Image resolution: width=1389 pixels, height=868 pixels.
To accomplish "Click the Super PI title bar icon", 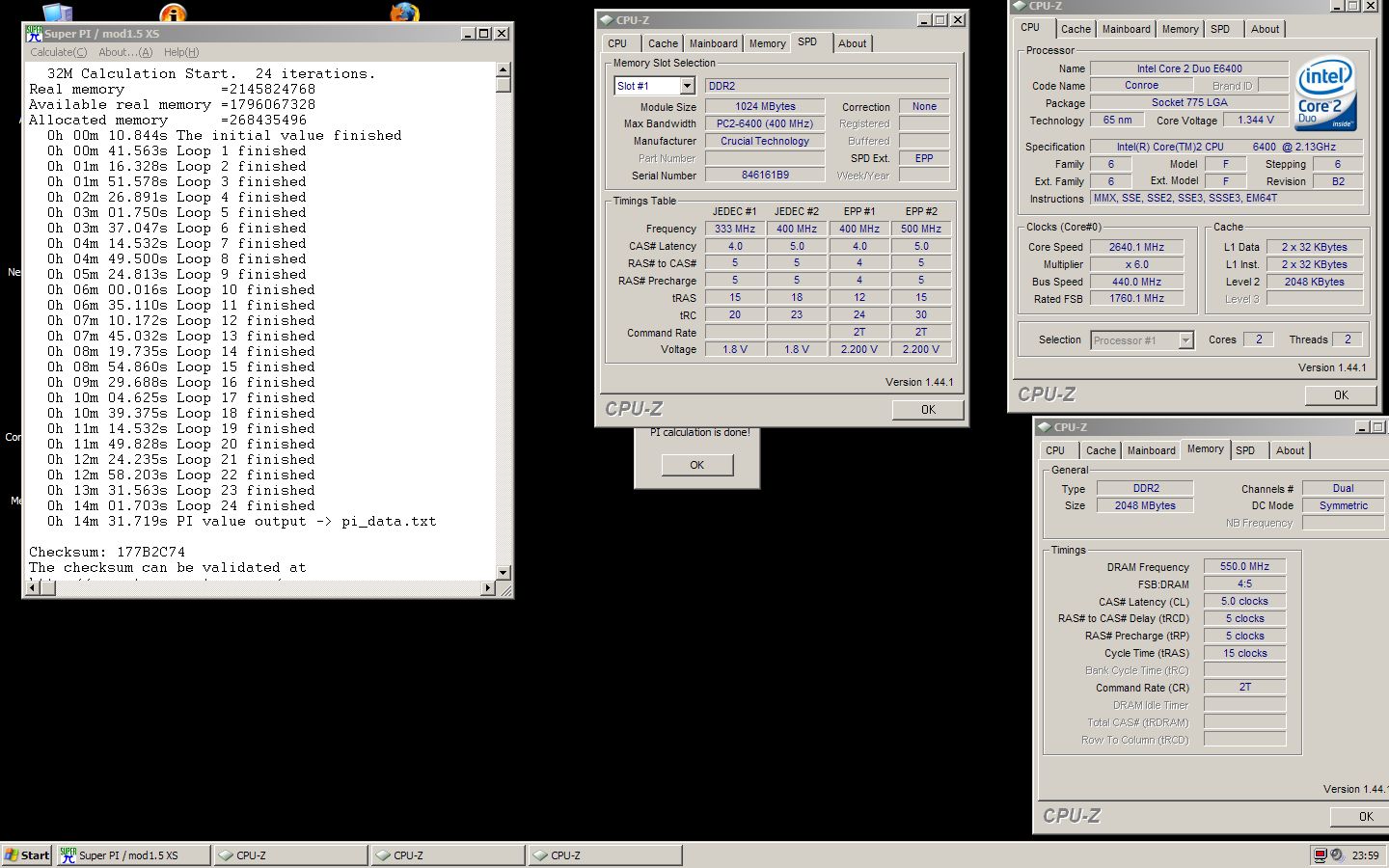I will 34,33.
